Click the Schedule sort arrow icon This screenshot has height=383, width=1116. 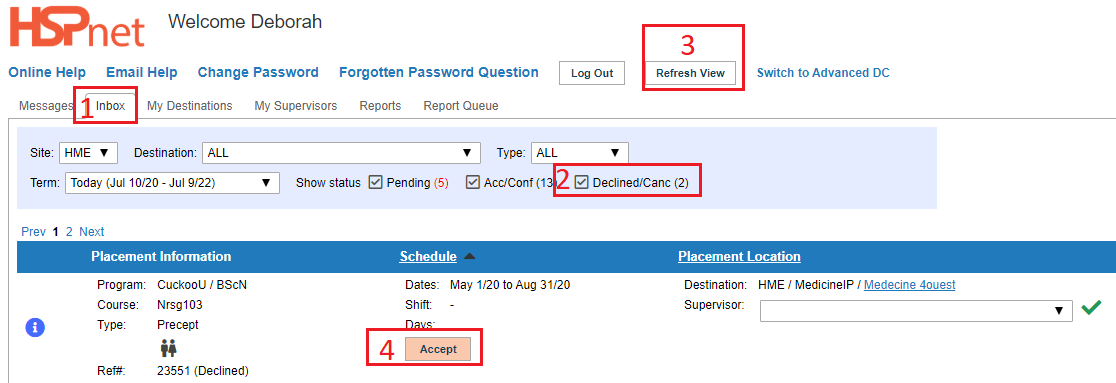469,256
